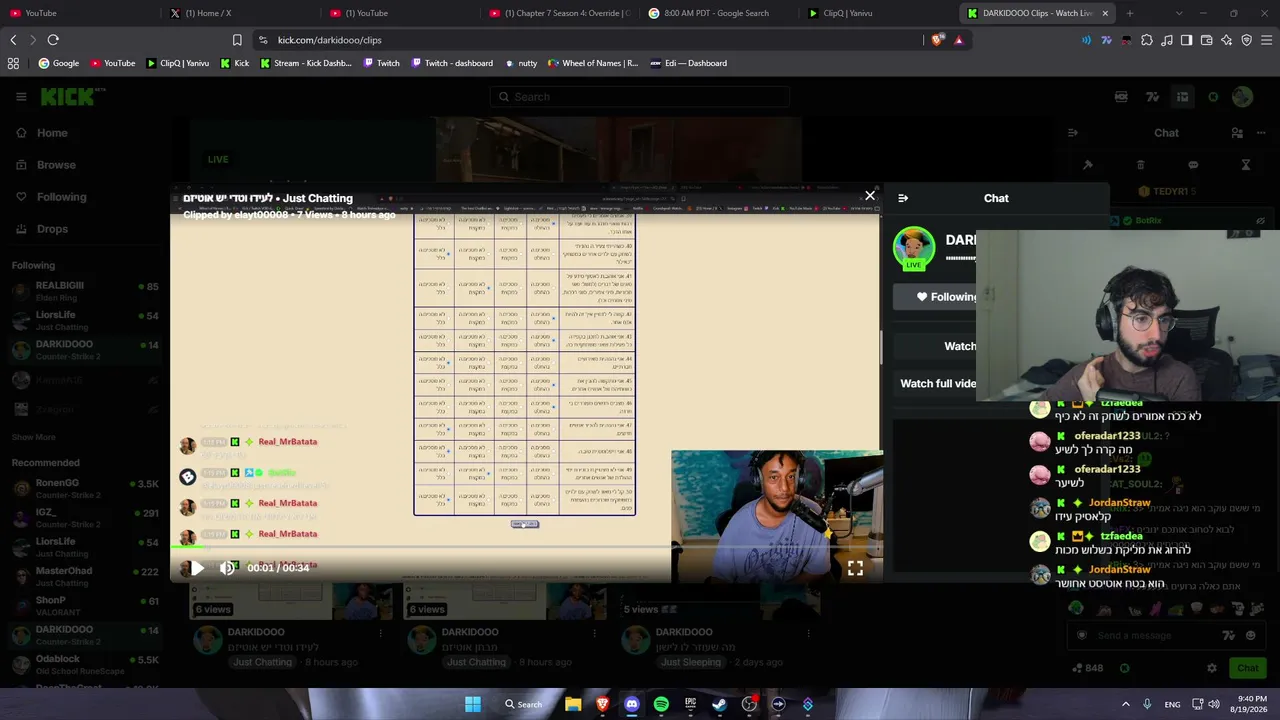This screenshot has width=1280, height=720.
Task: Click the speech bubble icon in chat toolbar
Action: click(x=1193, y=165)
